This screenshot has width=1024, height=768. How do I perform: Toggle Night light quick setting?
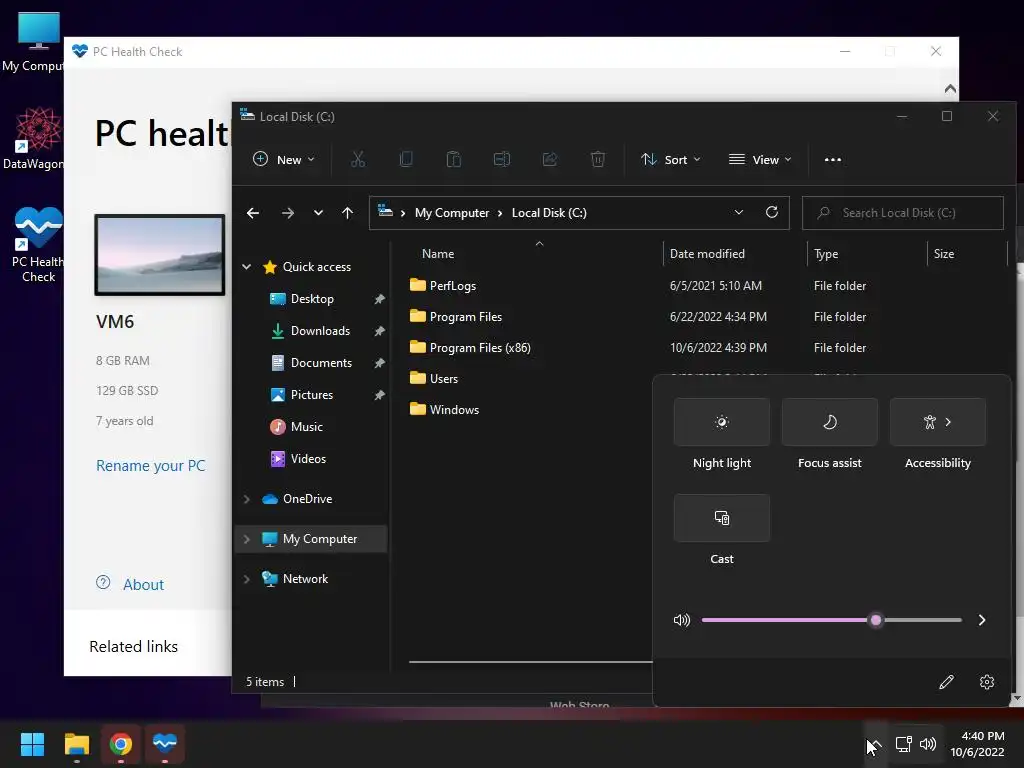722,422
